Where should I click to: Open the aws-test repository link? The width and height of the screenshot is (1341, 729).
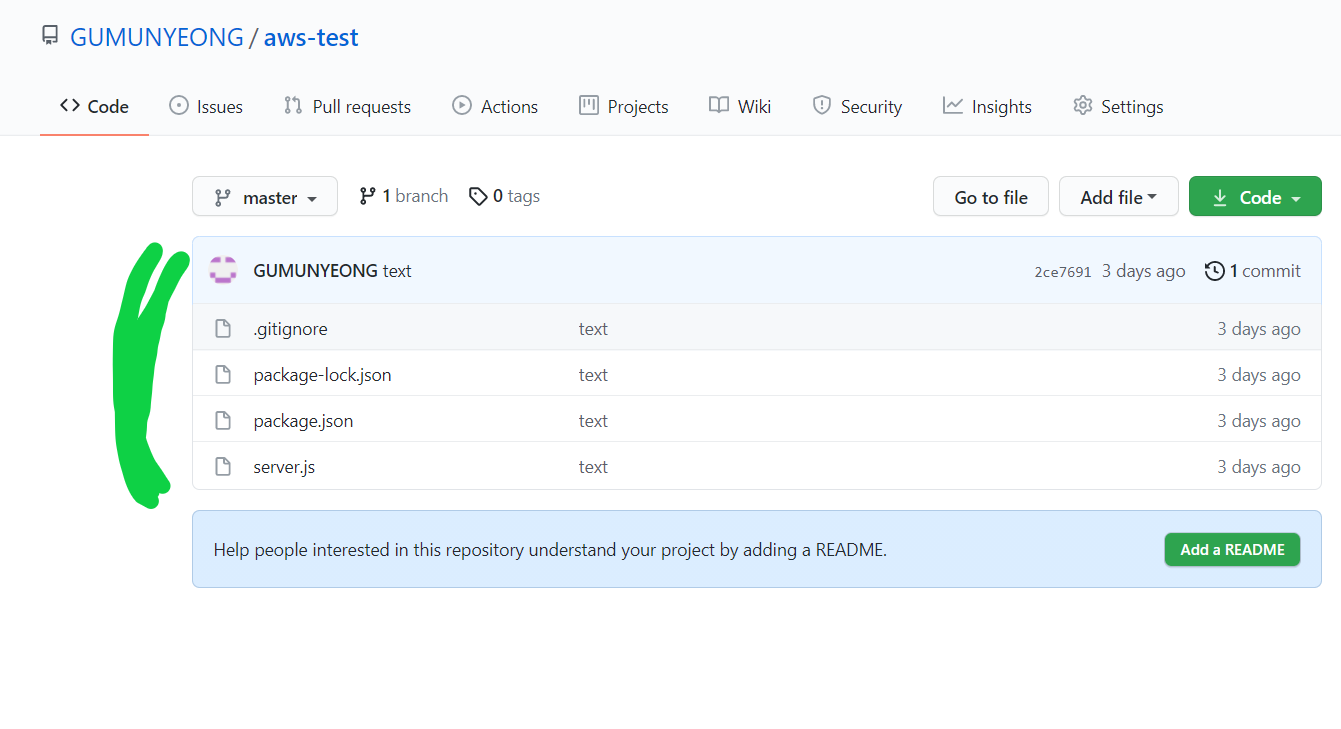pyautogui.click(x=311, y=38)
